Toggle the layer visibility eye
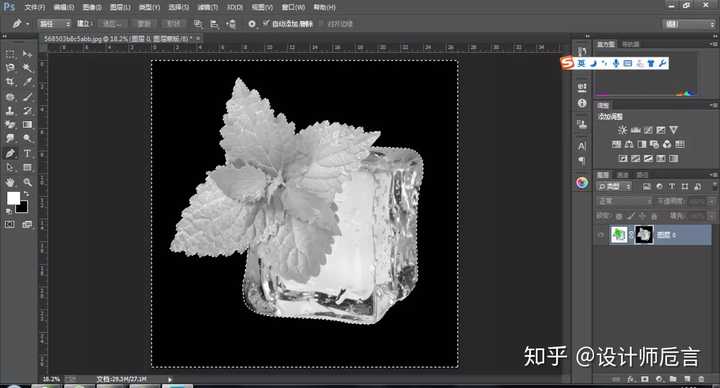Viewport: 720px width, 388px height. (601, 235)
